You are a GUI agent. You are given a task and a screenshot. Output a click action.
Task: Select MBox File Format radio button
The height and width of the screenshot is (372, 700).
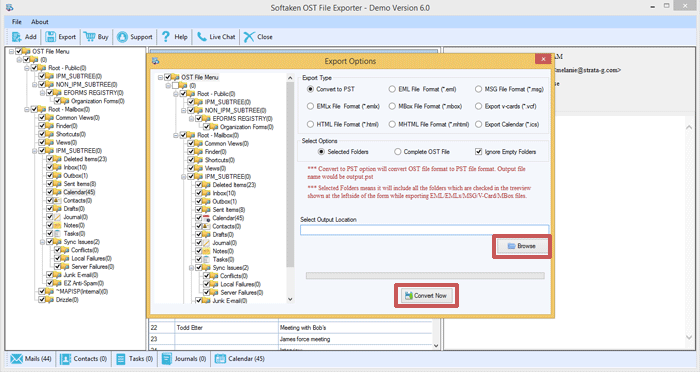click(x=392, y=106)
